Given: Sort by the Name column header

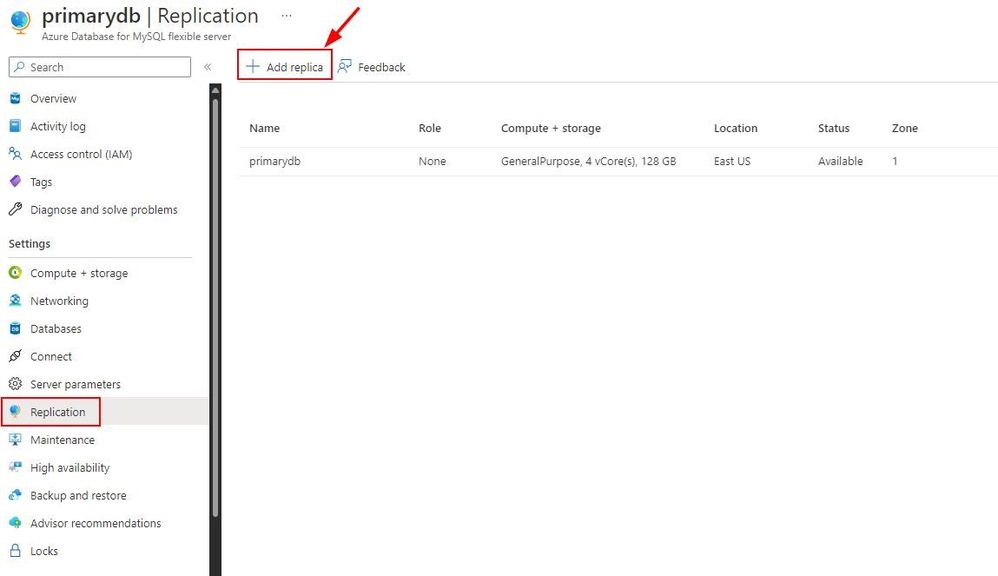Looking at the screenshot, I should click(x=264, y=128).
